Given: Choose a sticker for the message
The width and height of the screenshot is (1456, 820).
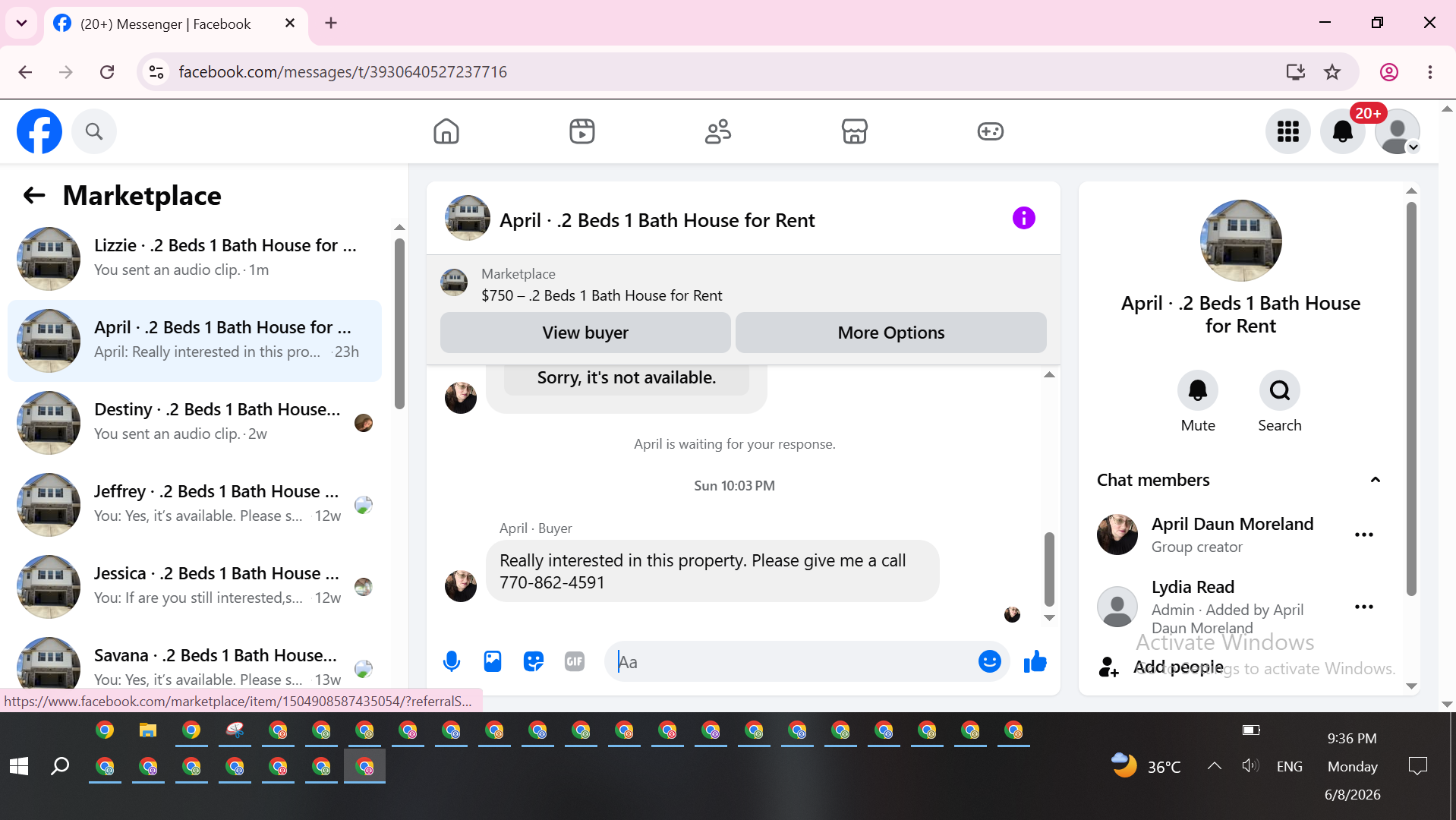Looking at the screenshot, I should point(534,662).
